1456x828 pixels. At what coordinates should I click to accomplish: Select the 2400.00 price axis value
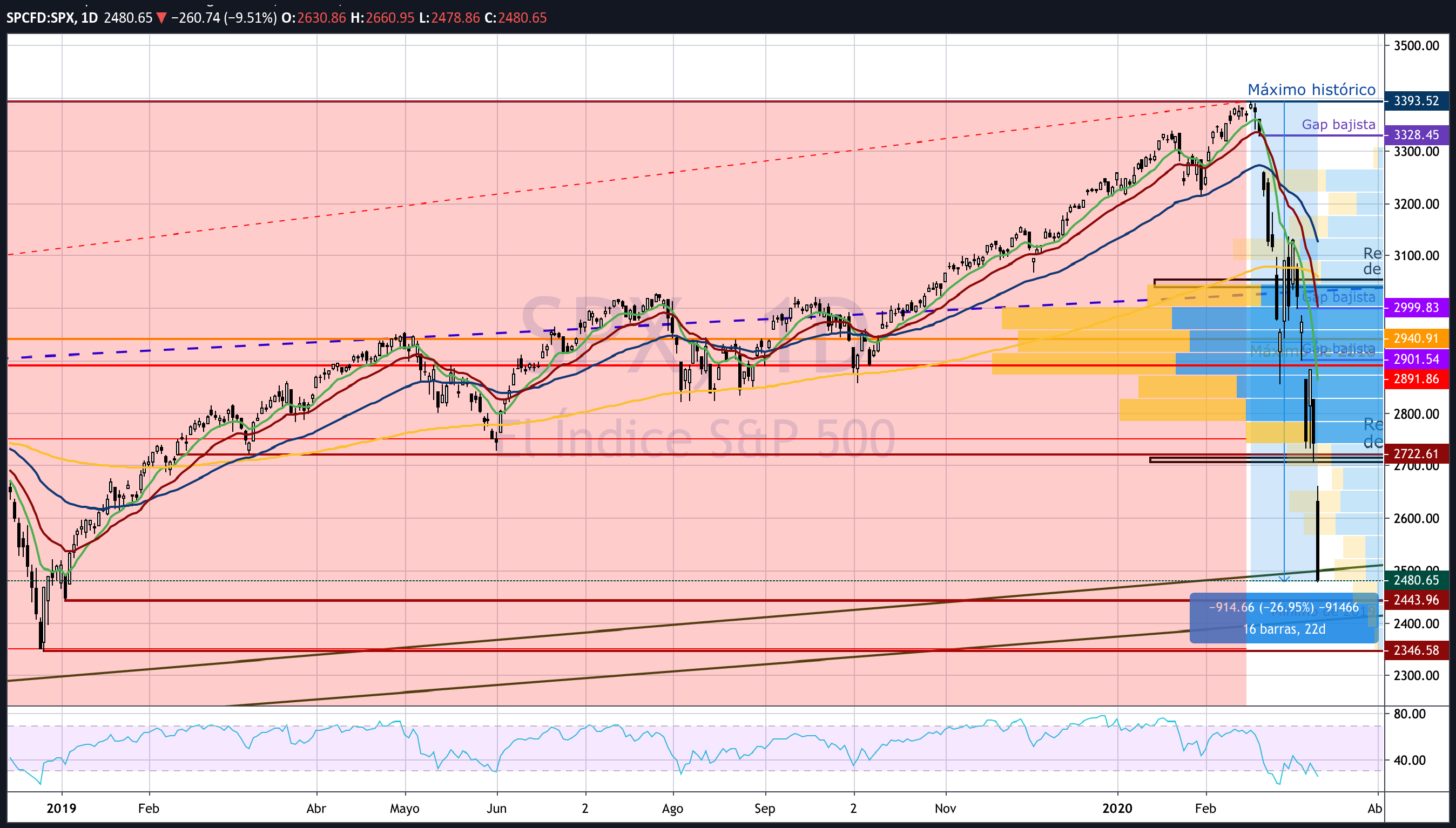1416,624
